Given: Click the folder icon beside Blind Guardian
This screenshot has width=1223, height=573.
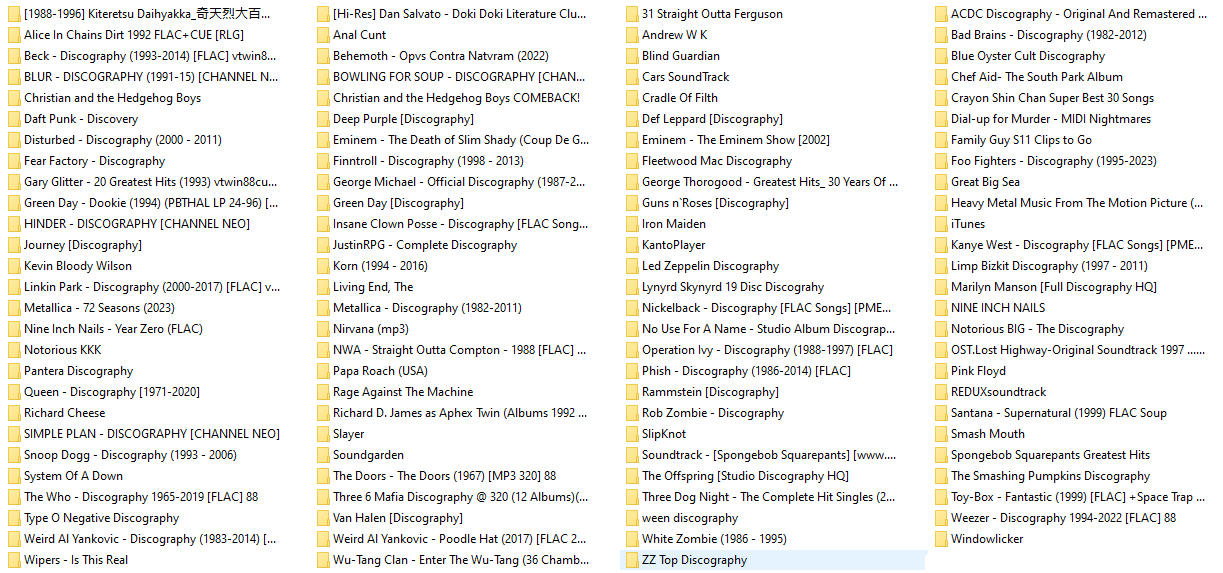Looking at the screenshot, I should pos(631,56).
